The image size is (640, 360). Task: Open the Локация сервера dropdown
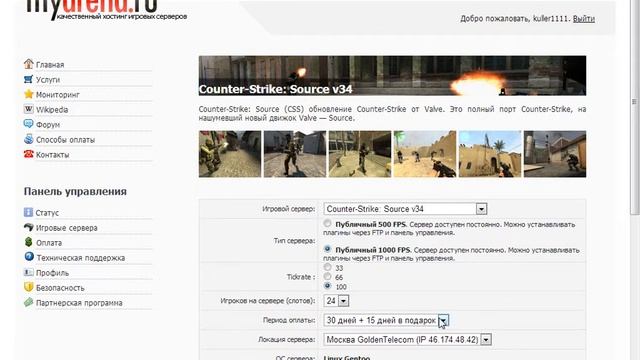(407, 340)
